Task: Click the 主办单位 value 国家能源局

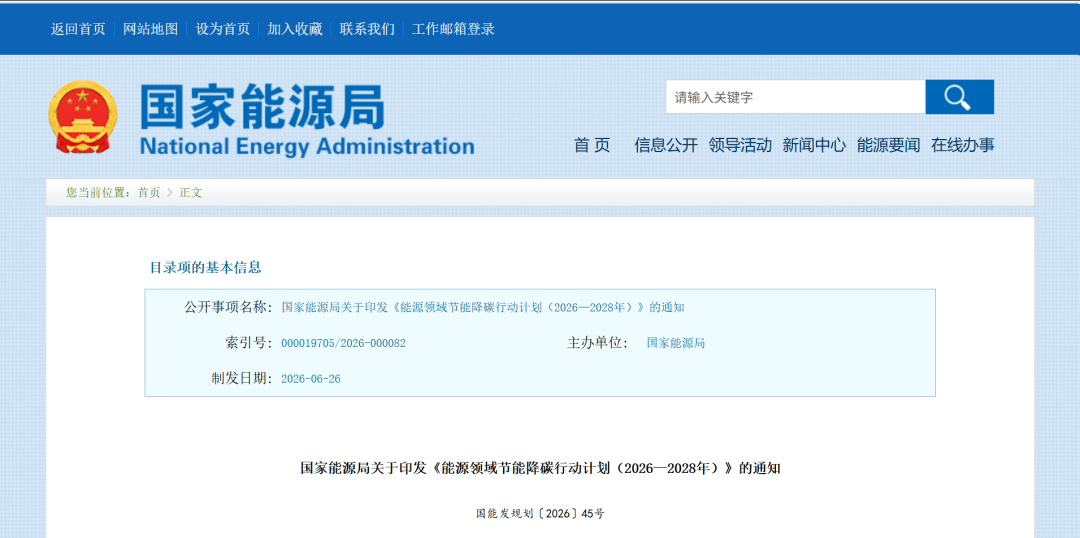Action: [676, 343]
